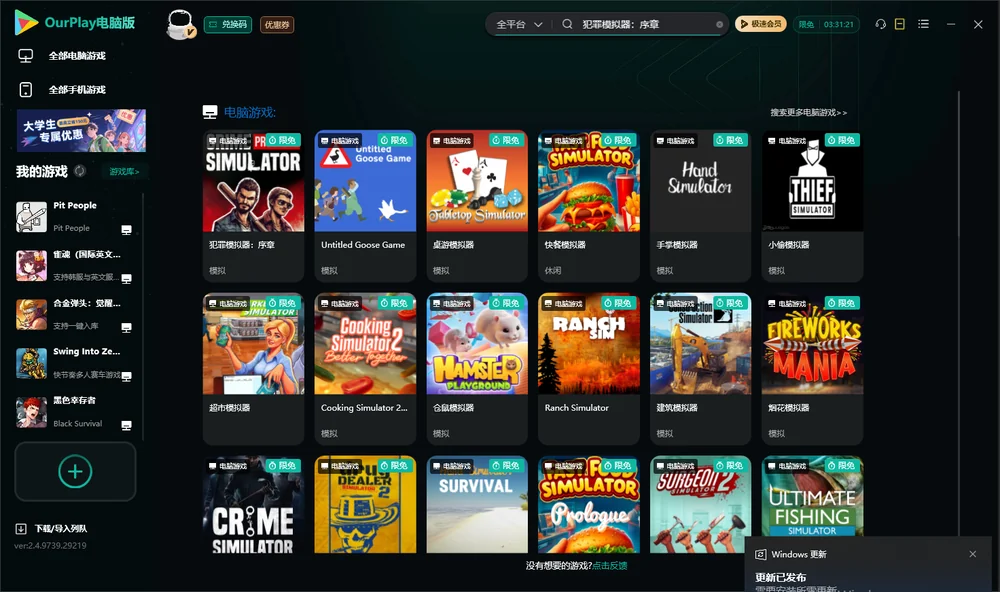Open the 建筑模拟器 game card
This screenshot has width=1000, height=592.
click(700, 368)
